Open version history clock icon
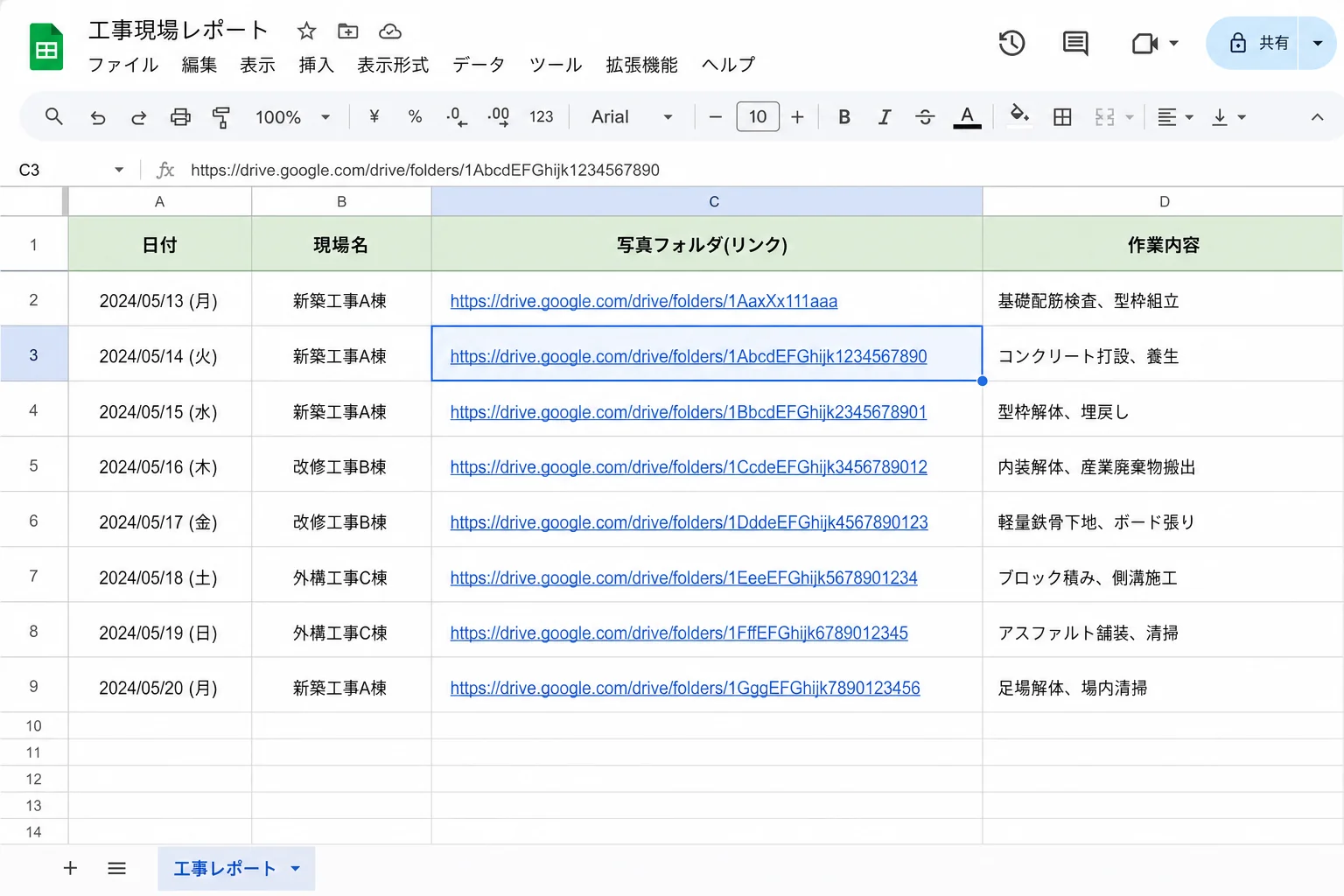 [x=1011, y=43]
